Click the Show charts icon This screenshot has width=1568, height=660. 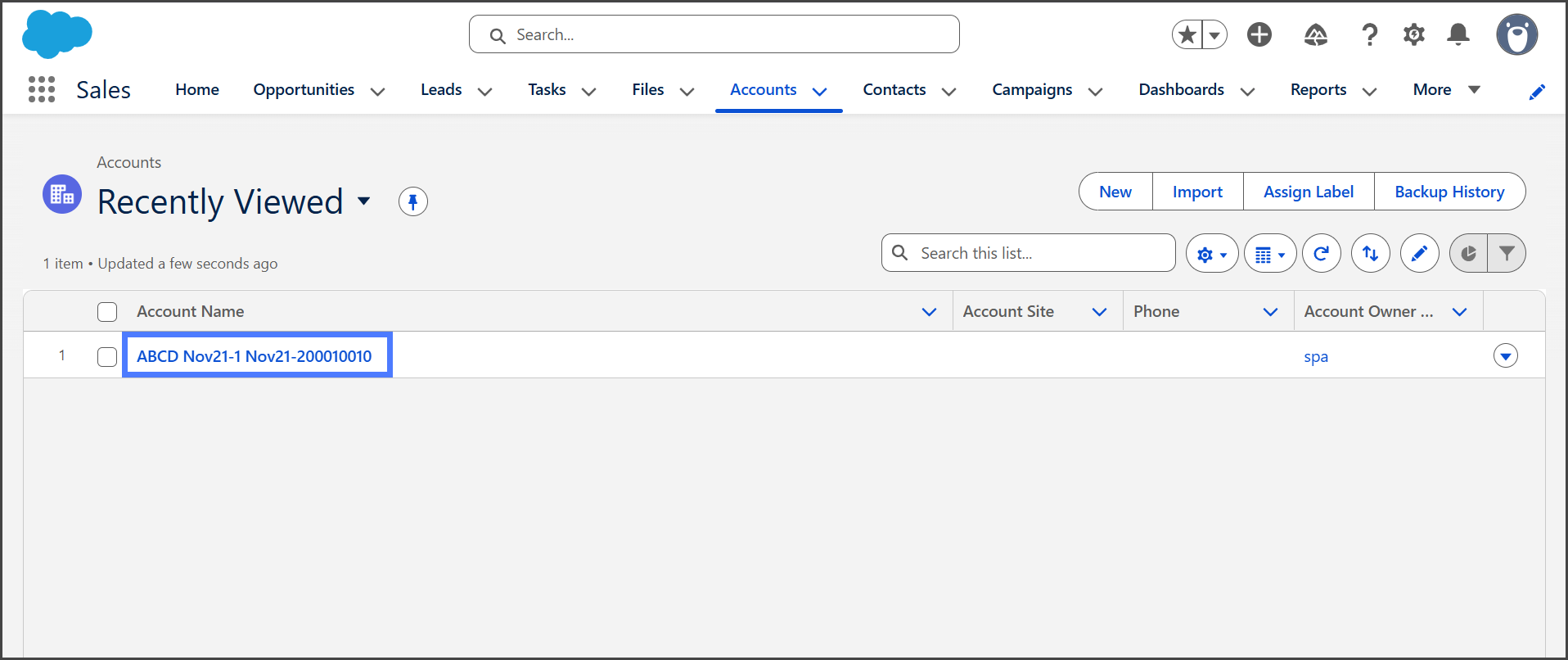tap(1468, 253)
